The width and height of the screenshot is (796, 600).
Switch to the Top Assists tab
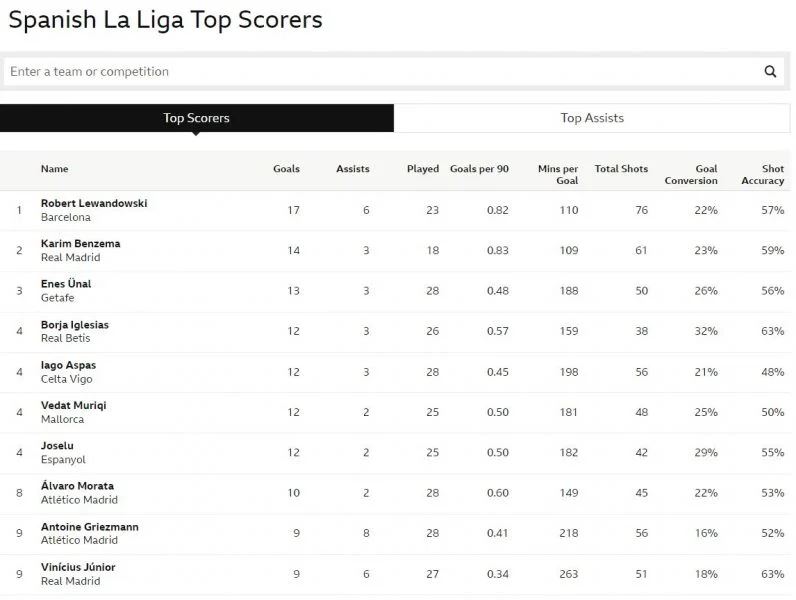(x=592, y=118)
